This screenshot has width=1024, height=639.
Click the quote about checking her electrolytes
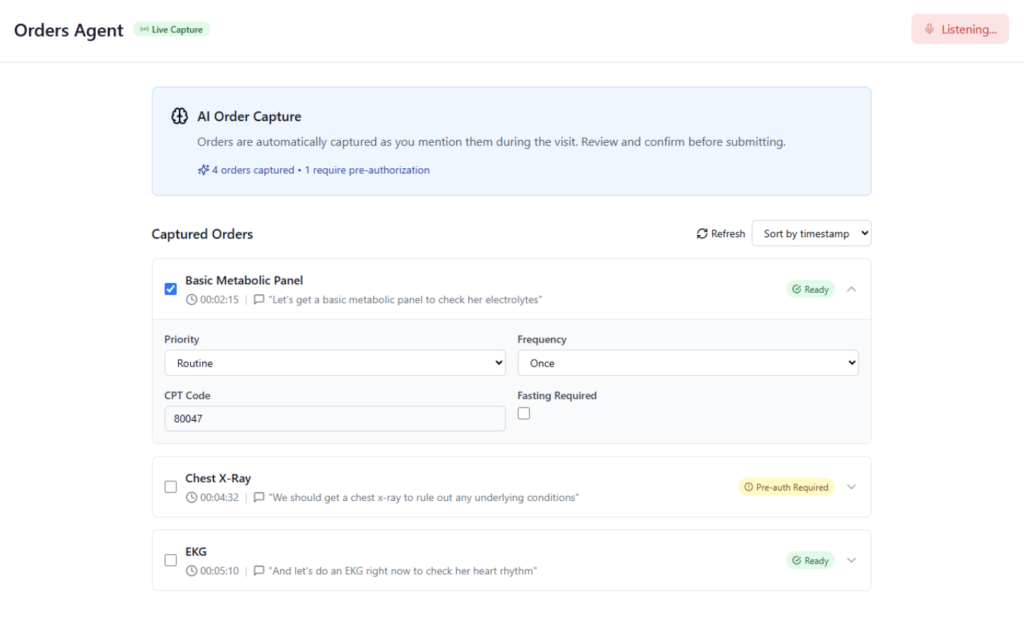[405, 300]
